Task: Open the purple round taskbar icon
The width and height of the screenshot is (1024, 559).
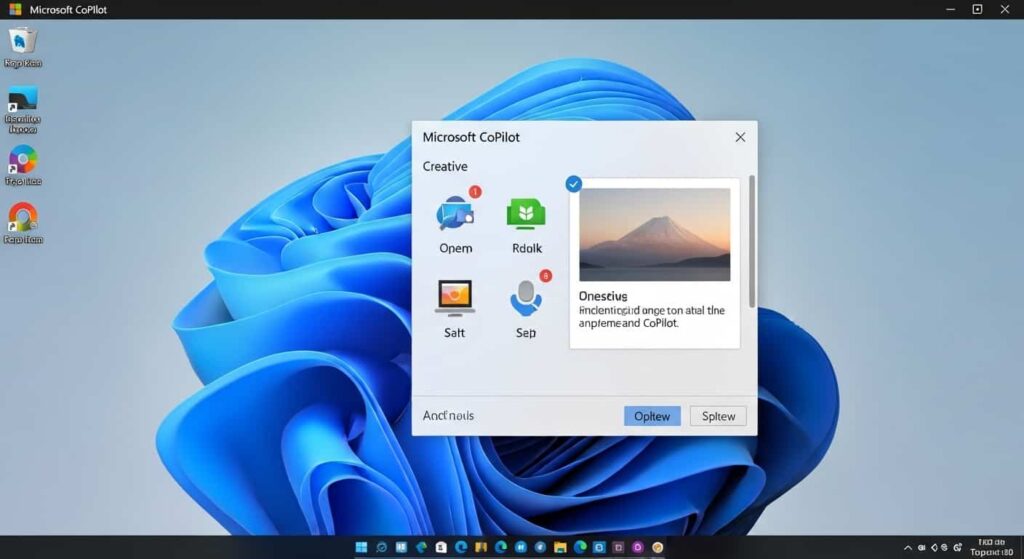Action: pos(638,547)
